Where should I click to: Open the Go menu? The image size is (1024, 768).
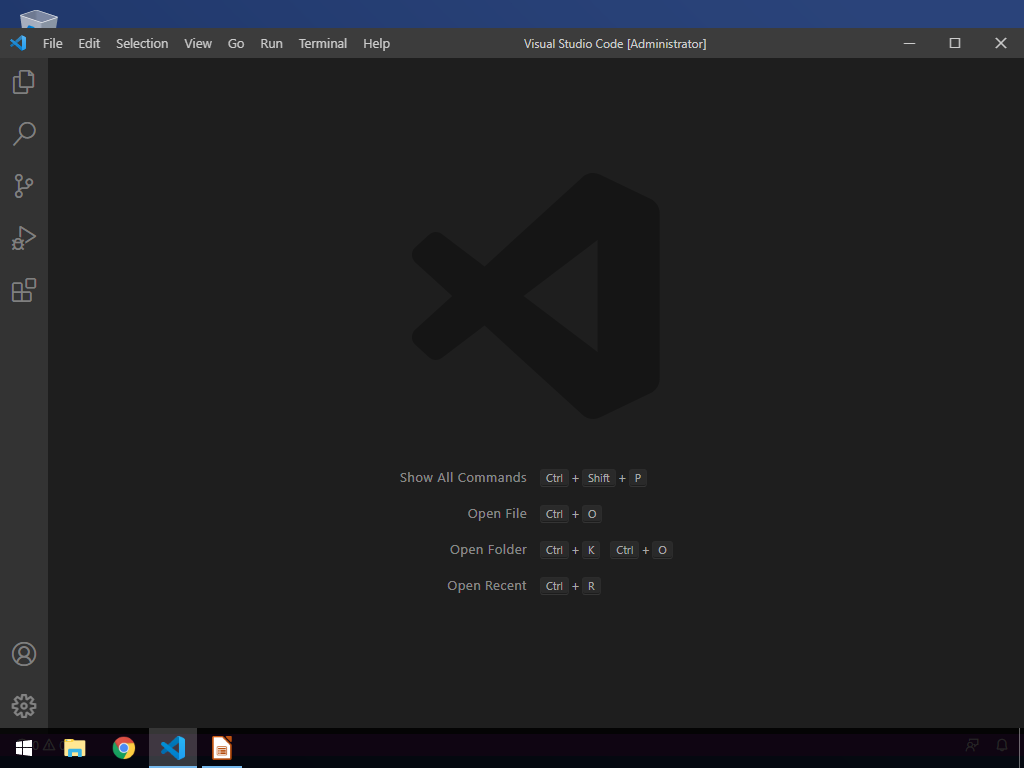coord(235,43)
